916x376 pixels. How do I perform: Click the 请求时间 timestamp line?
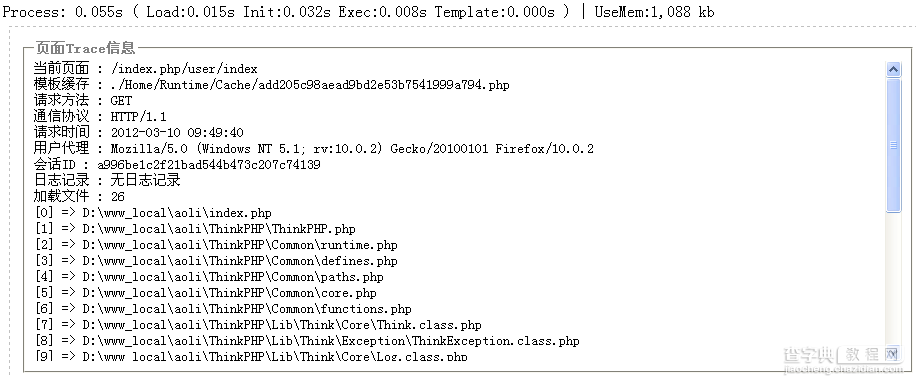click(138, 133)
